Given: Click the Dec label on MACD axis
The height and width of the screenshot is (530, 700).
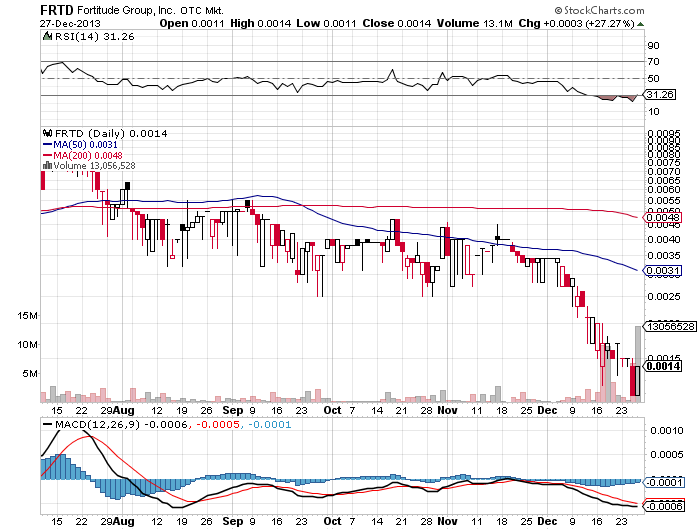Looking at the screenshot, I should click(547, 521).
